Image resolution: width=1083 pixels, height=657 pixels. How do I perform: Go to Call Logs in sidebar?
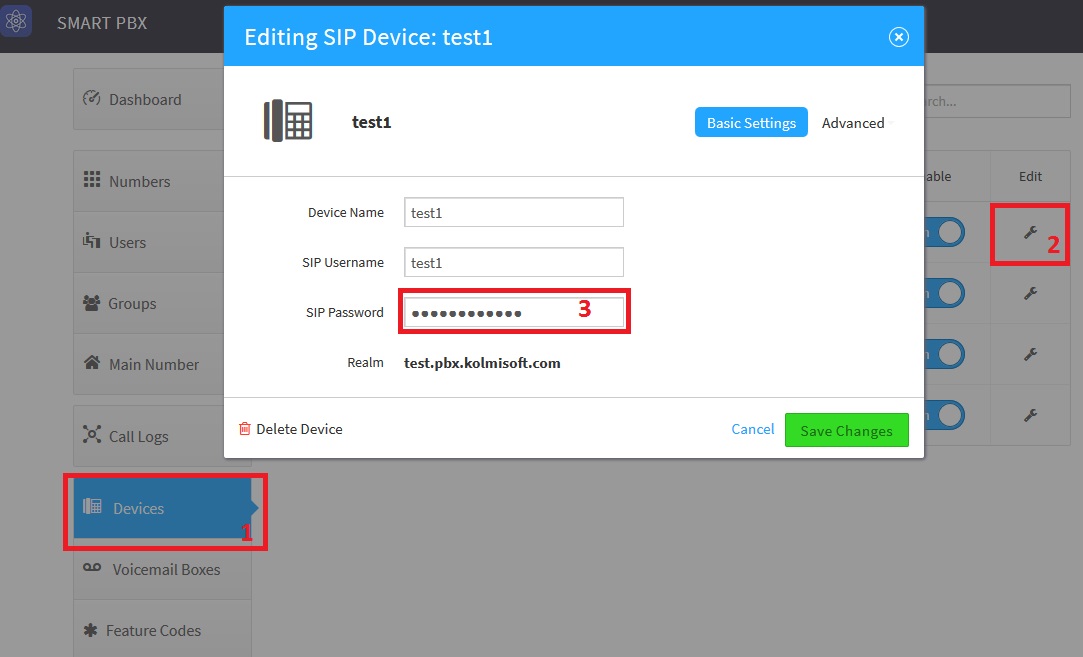[138, 436]
